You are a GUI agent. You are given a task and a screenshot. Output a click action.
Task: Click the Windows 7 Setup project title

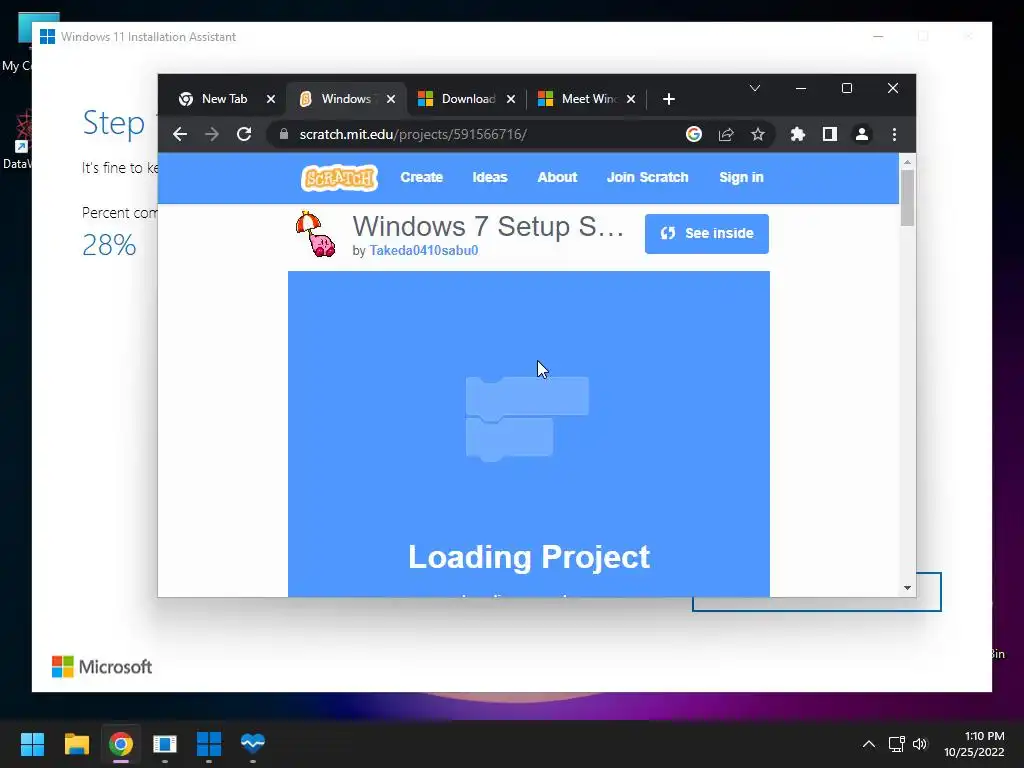[x=488, y=227]
